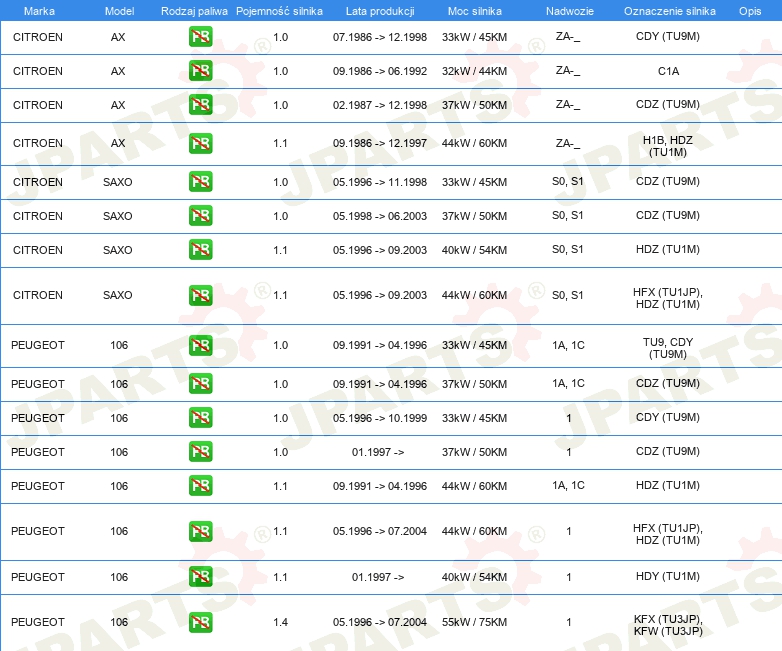
Task: Click AX model in the H1B, HDZ row
Action: click(118, 143)
